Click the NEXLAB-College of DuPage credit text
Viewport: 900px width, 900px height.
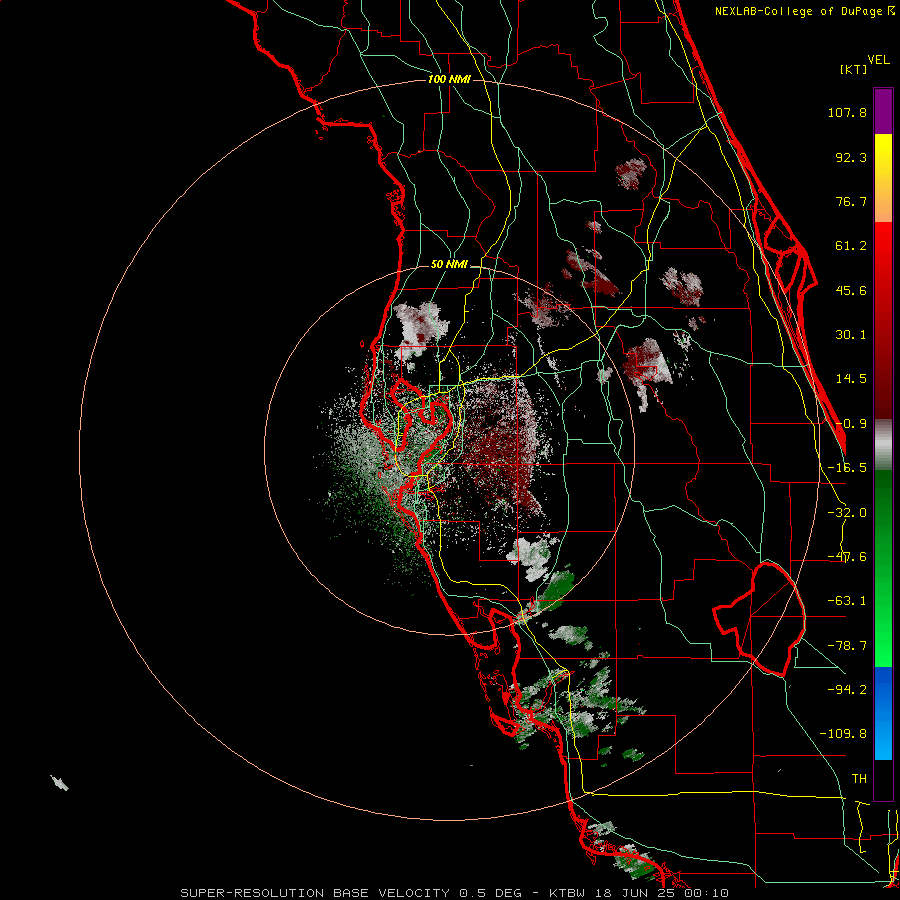click(801, 11)
